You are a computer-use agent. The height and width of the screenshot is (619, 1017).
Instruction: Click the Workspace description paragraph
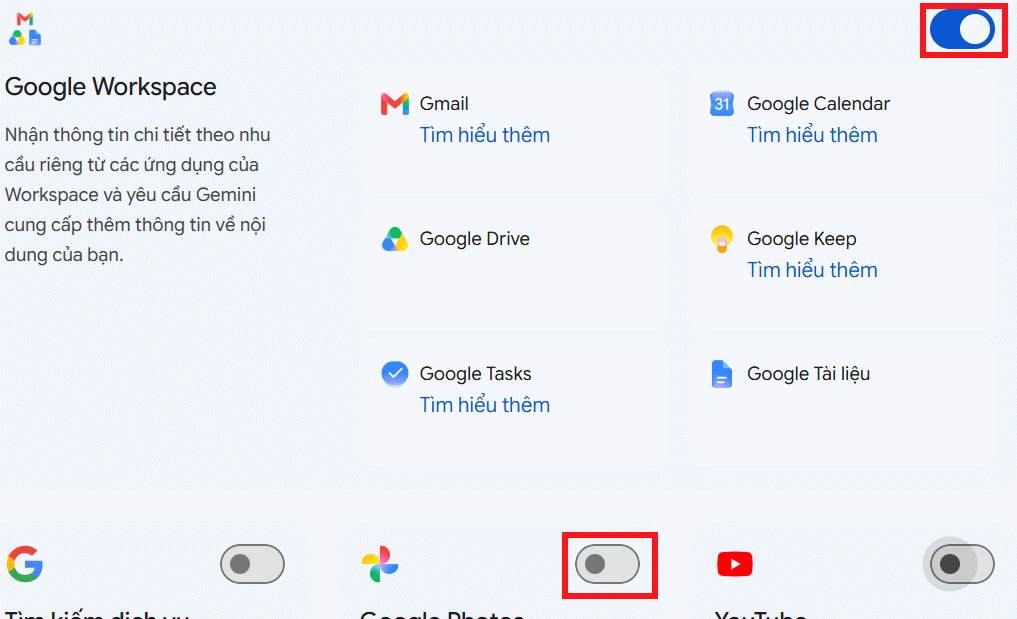pyautogui.click(x=138, y=195)
